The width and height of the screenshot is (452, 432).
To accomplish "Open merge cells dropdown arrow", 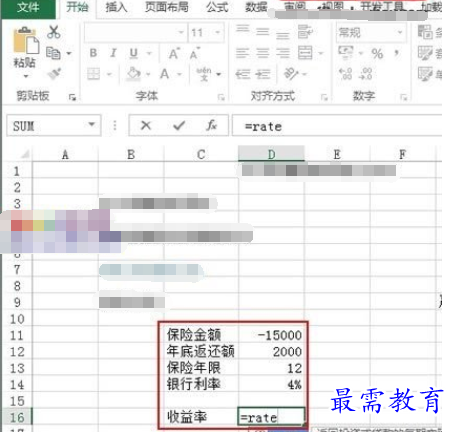I will coord(321,53).
